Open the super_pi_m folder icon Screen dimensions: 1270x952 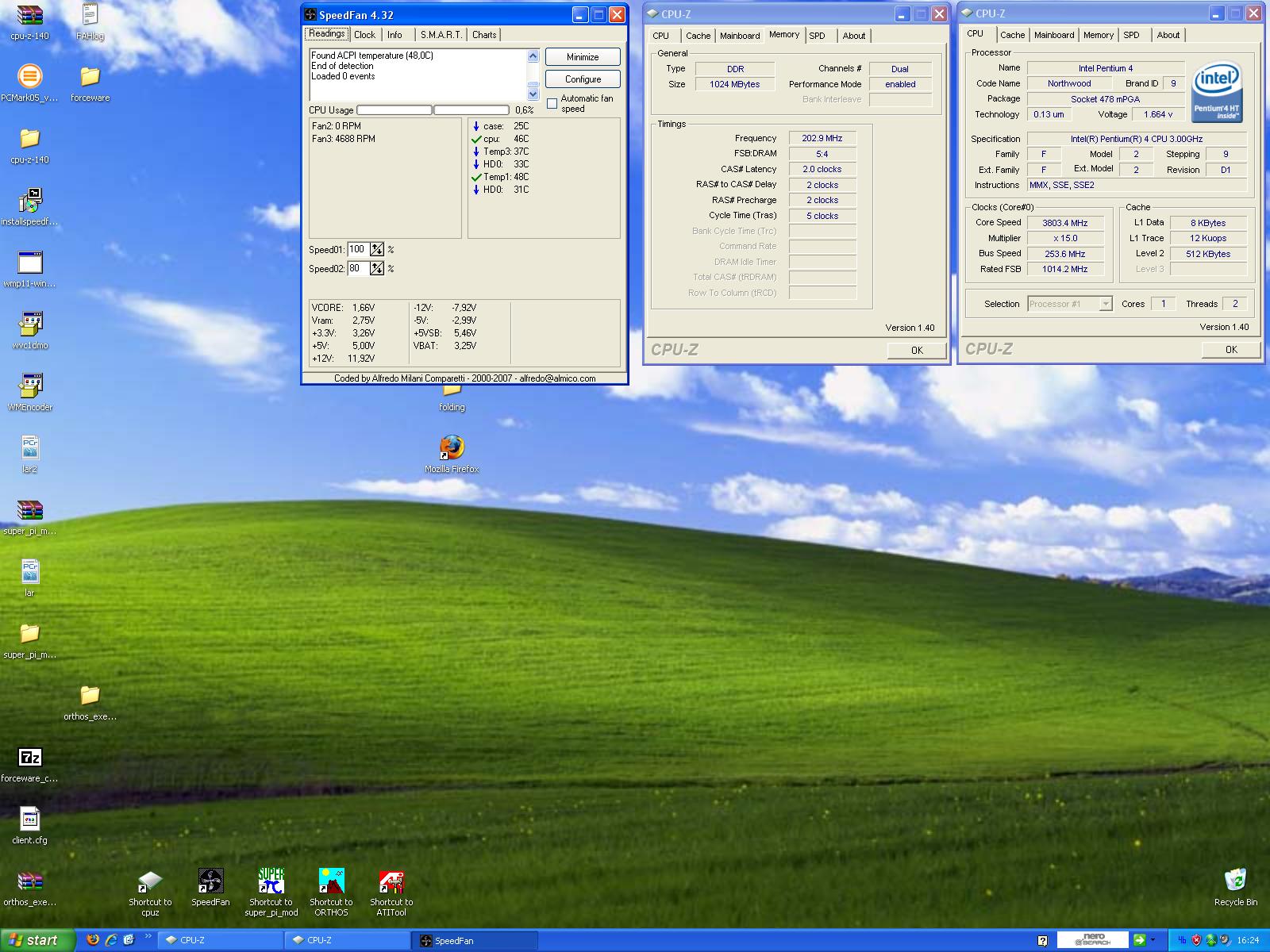point(29,640)
